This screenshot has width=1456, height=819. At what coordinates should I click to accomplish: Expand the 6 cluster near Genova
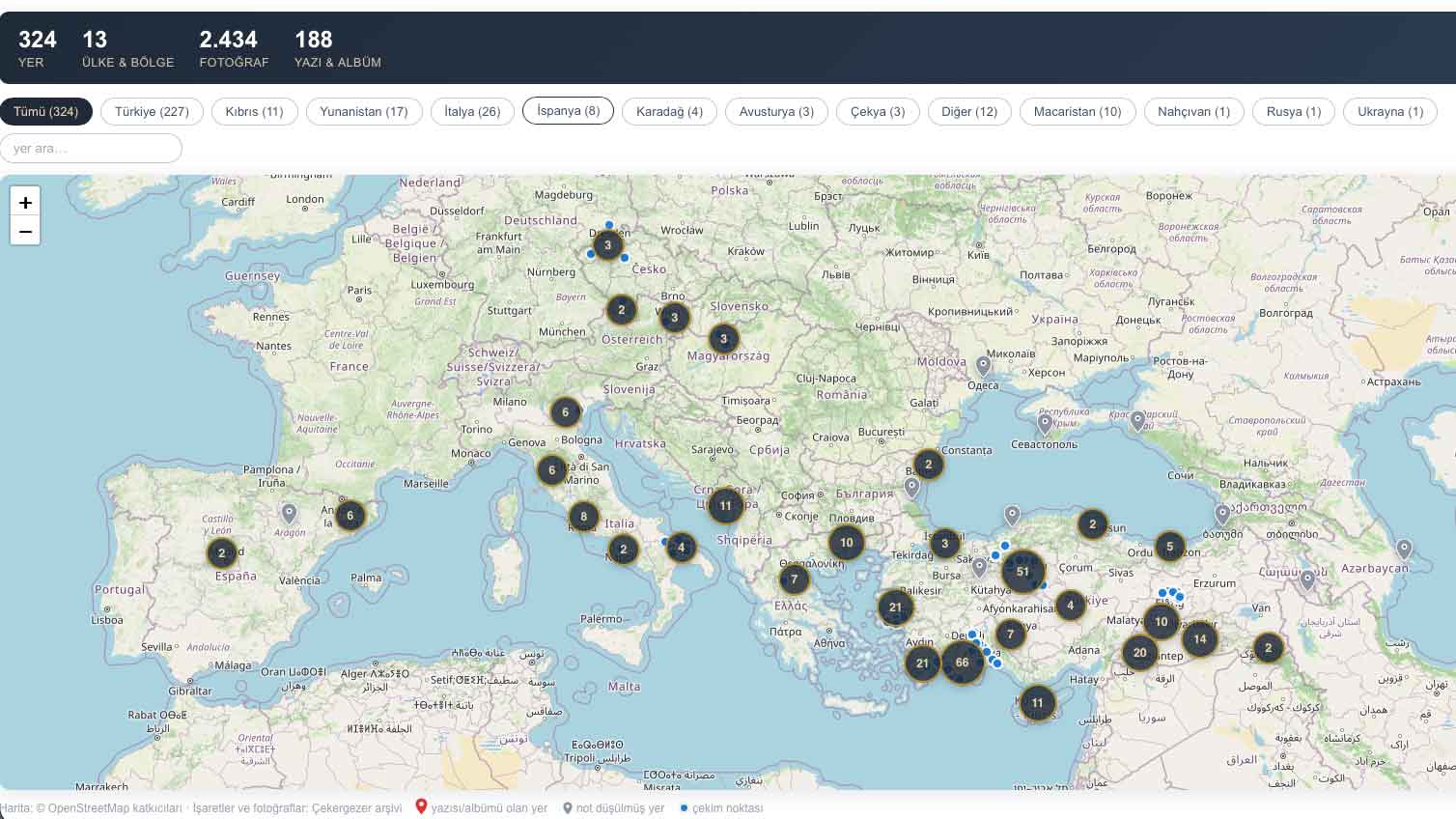(x=551, y=470)
